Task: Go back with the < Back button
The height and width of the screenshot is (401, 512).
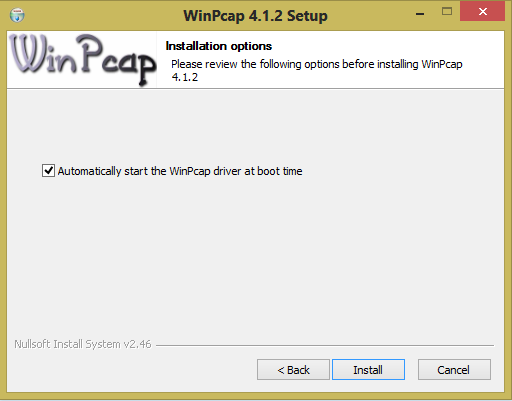Action: (293, 369)
